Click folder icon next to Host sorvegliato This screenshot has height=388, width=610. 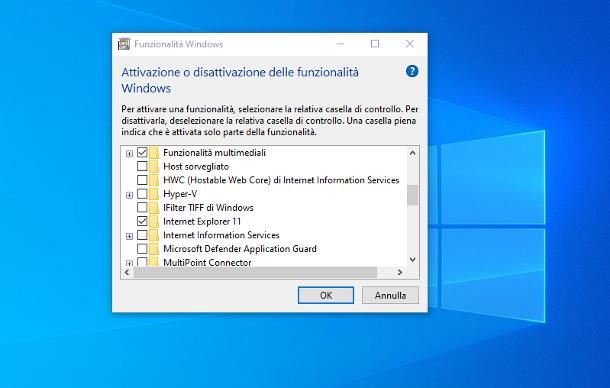pyautogui.click(x=154, y=167)
